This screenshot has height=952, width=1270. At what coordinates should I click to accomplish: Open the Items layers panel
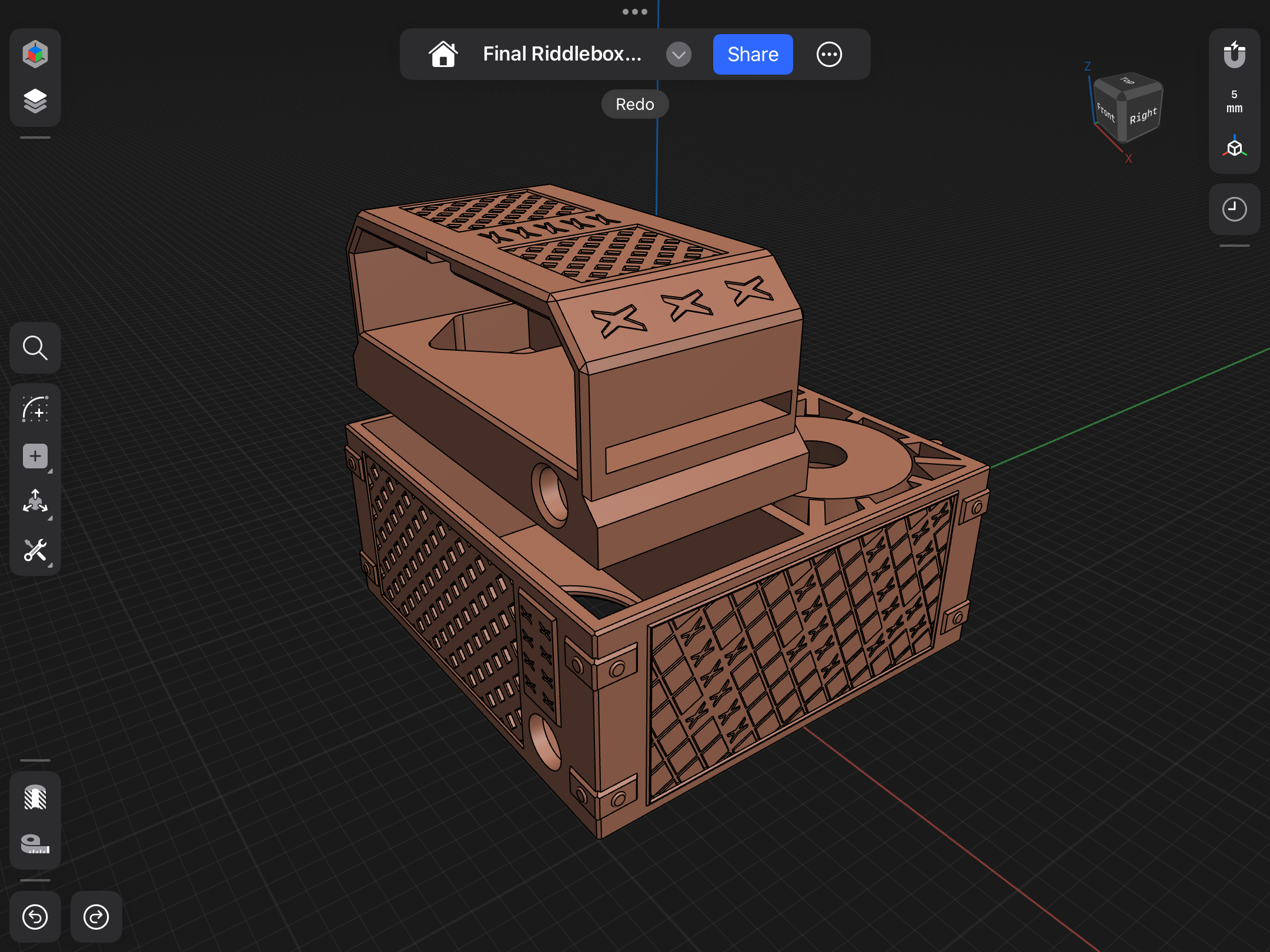35,101
